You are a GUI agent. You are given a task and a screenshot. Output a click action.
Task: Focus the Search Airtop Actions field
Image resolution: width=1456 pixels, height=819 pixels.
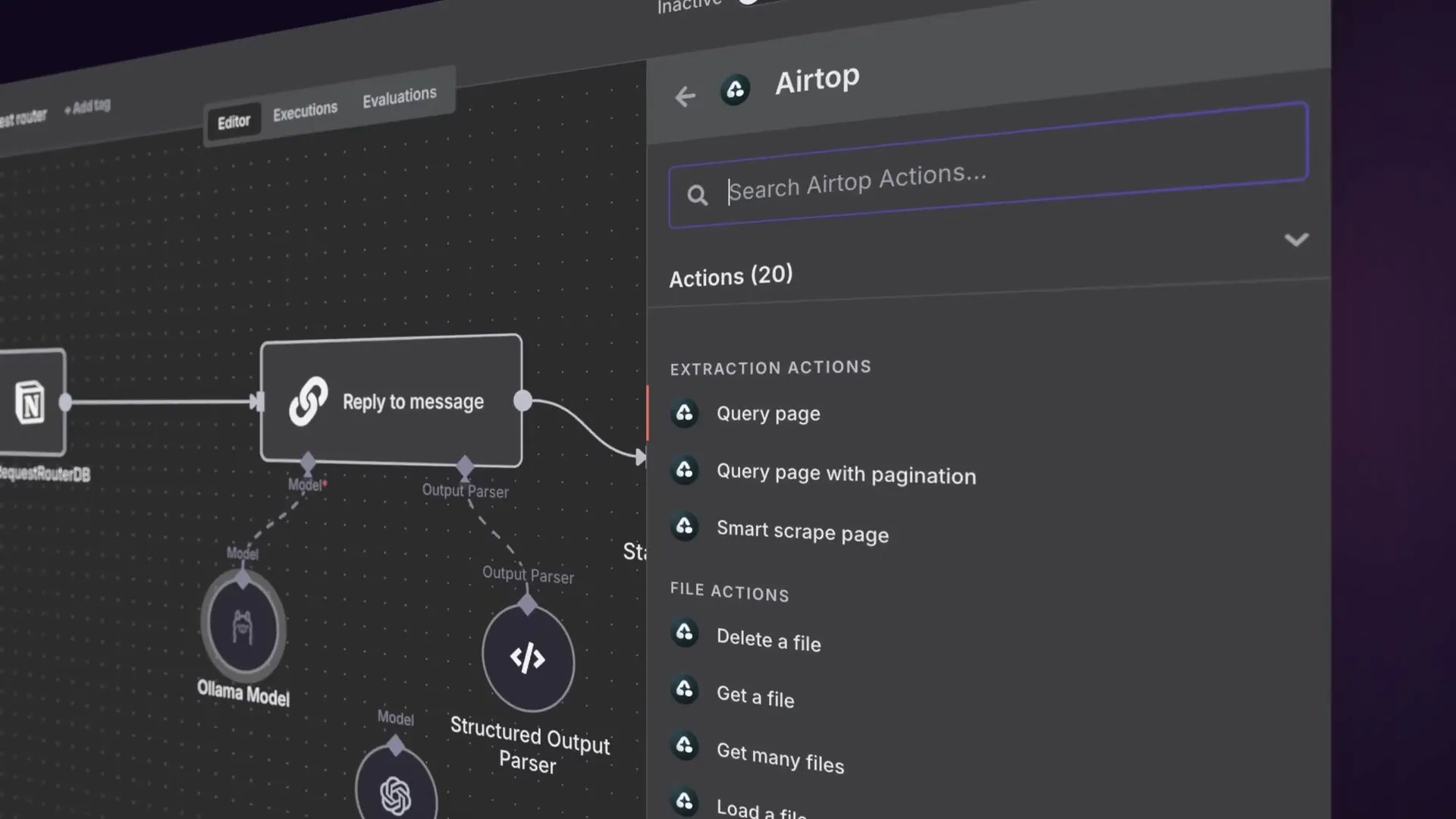coord(987,165)
